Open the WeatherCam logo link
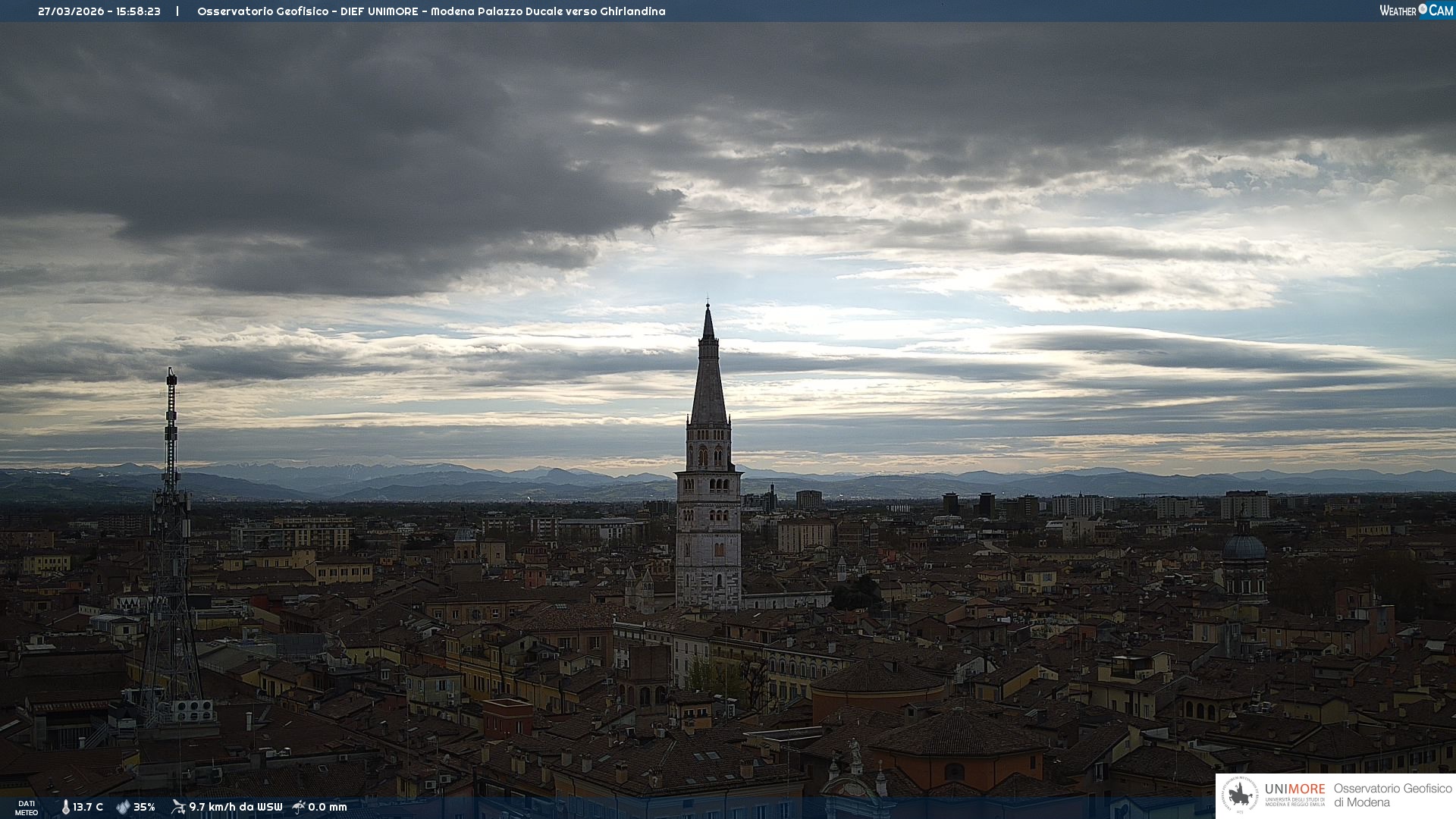This screenshot has height=819, width=1456. [1415, 11]
